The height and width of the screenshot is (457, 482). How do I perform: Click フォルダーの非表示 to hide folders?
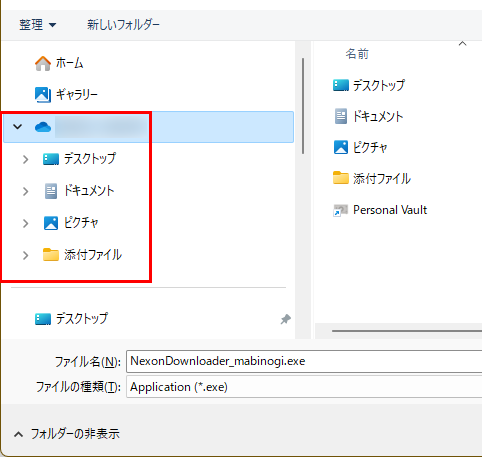pyautogui.click(x=75, y=434)
